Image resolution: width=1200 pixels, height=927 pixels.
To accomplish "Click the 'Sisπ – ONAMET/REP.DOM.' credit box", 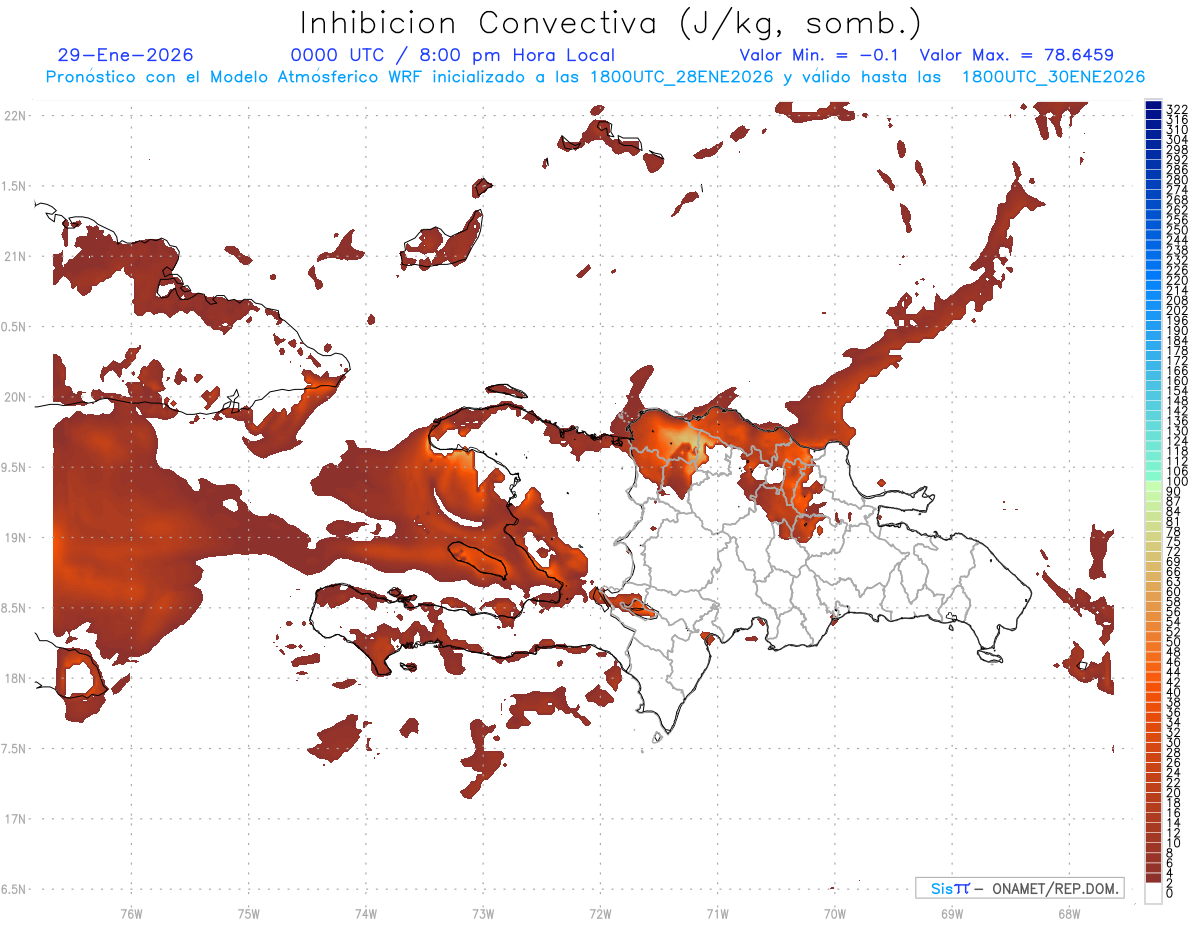I will (x=1019, y=888).
